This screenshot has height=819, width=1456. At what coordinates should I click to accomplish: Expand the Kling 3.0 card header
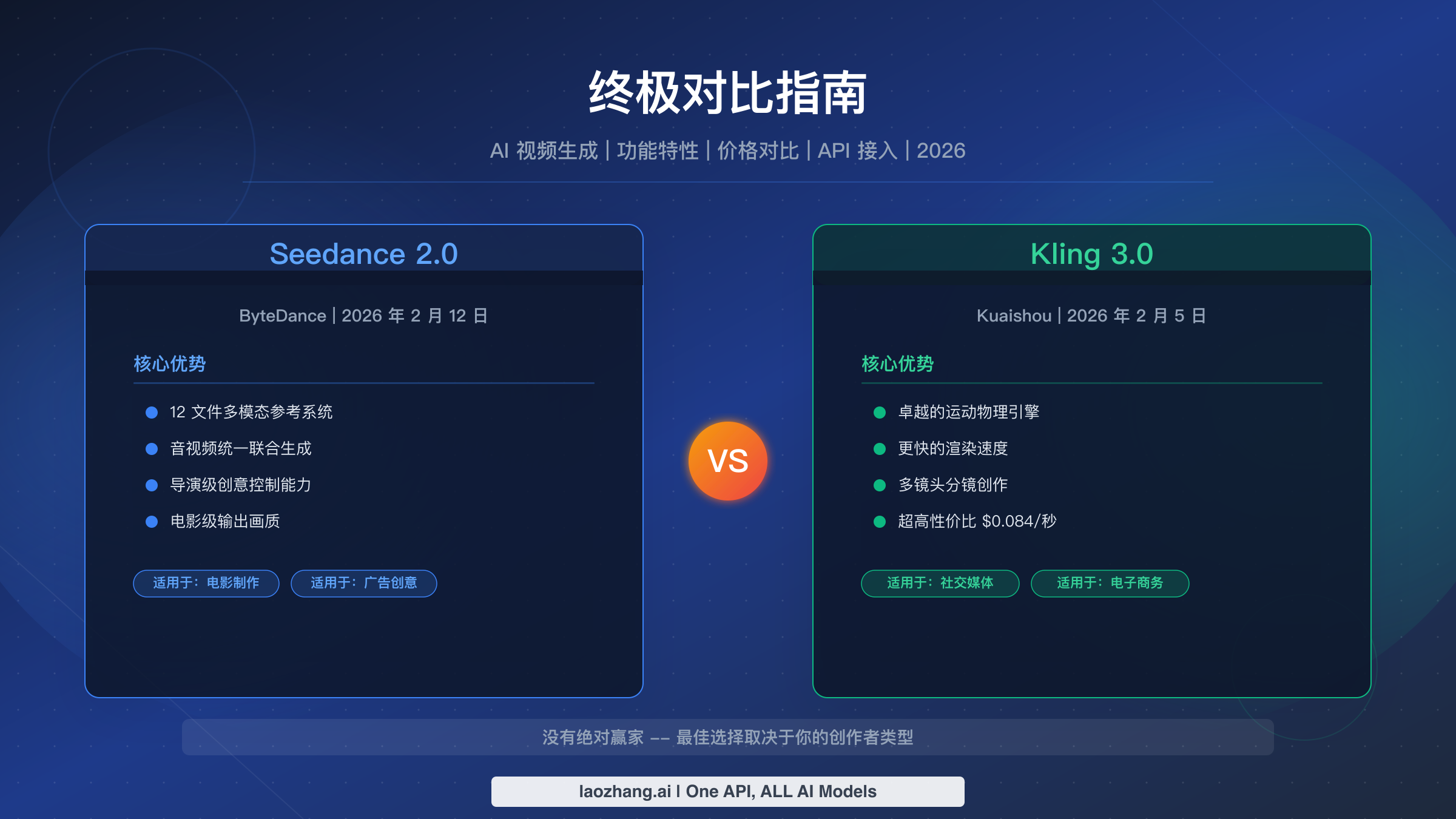pyautogui.click(x=1091, y=253)
